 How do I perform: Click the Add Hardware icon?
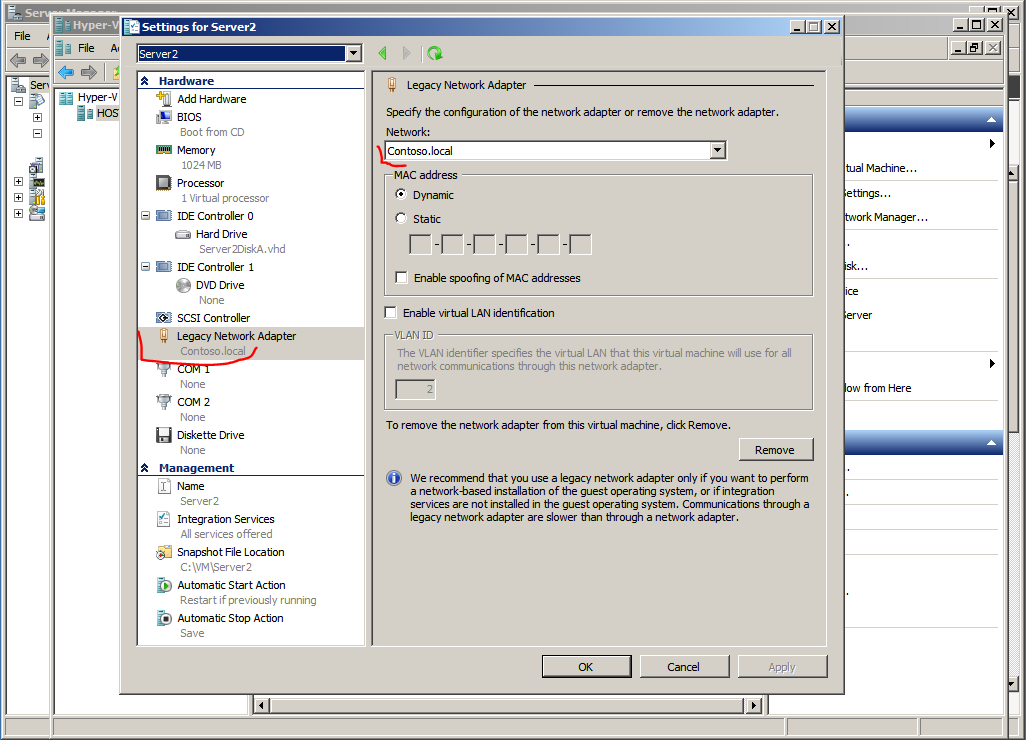[x=164, y=99]
